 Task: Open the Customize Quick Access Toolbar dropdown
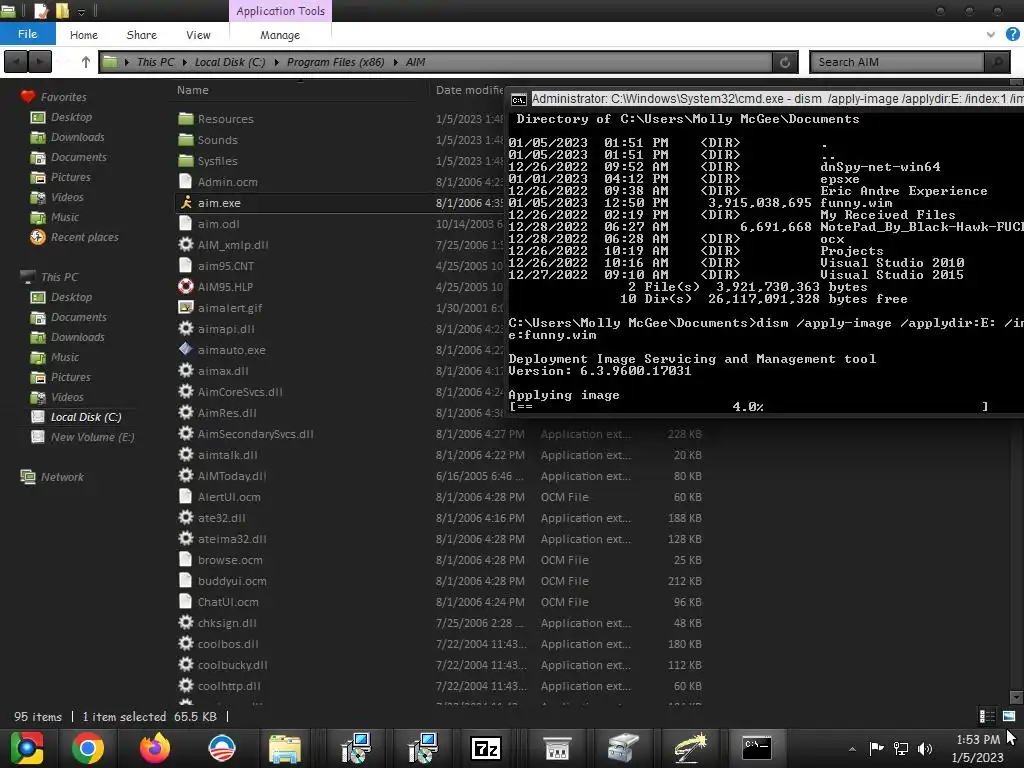click(x=82, y=11)
